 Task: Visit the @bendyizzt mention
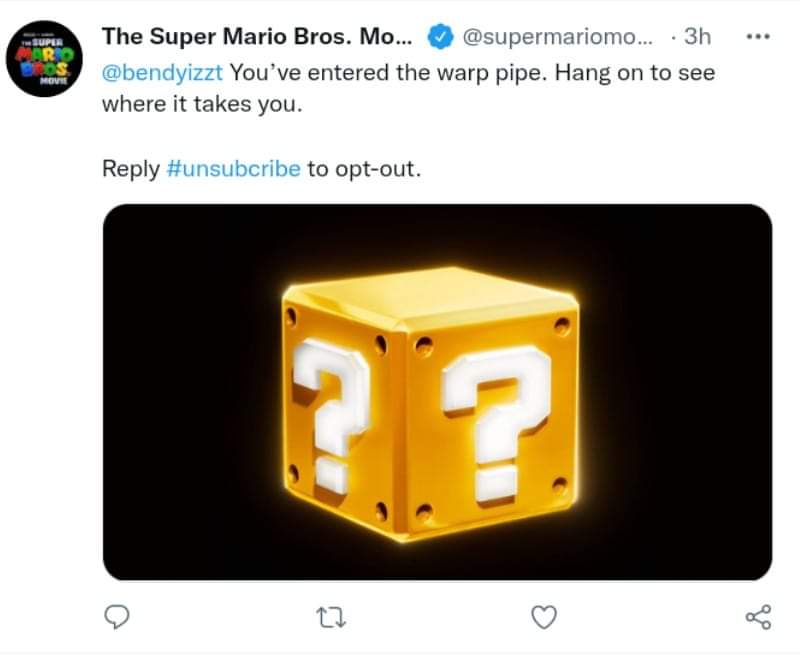(154, 73)
